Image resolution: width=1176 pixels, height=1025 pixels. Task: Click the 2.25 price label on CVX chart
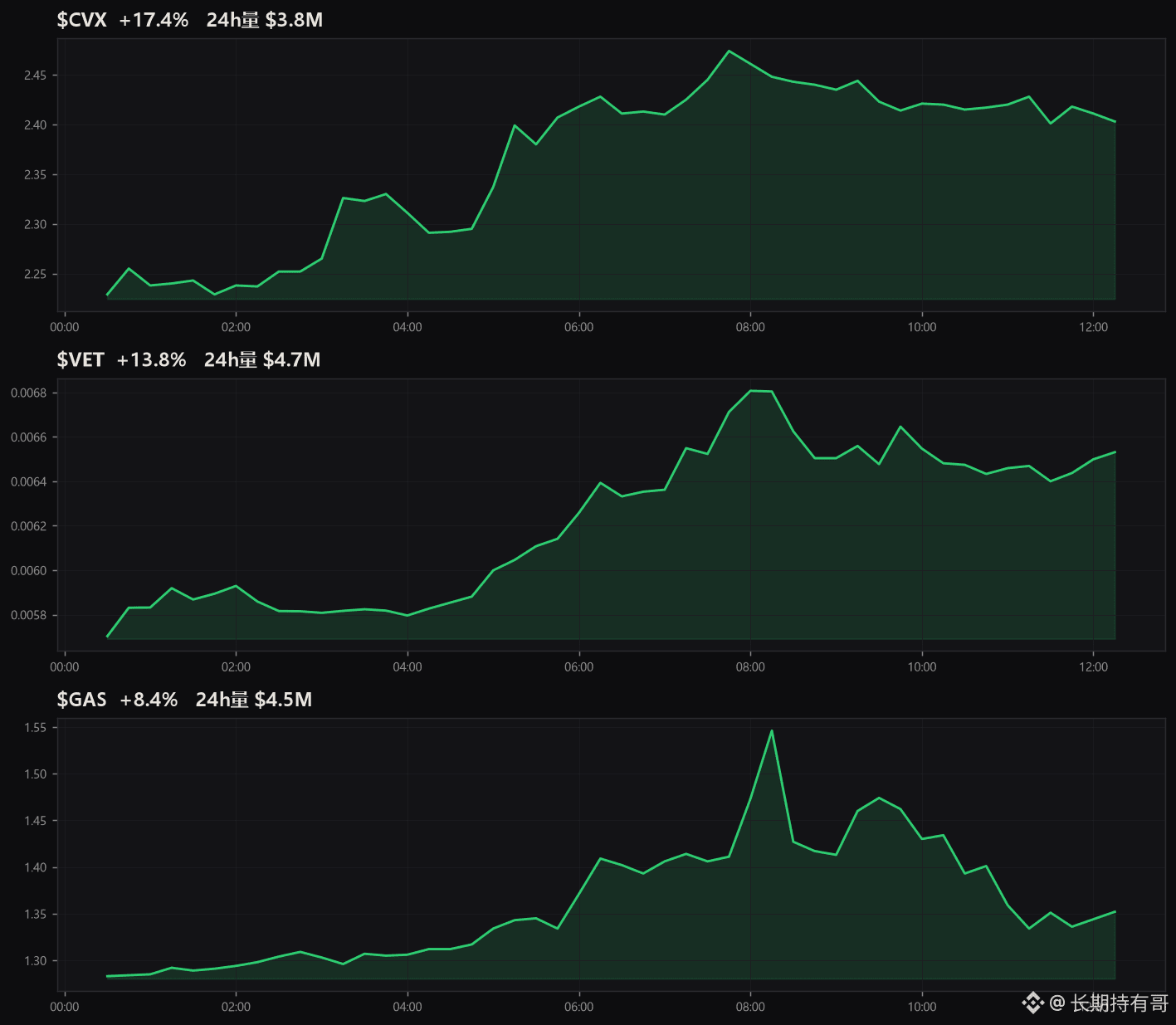tap(35, 275)
